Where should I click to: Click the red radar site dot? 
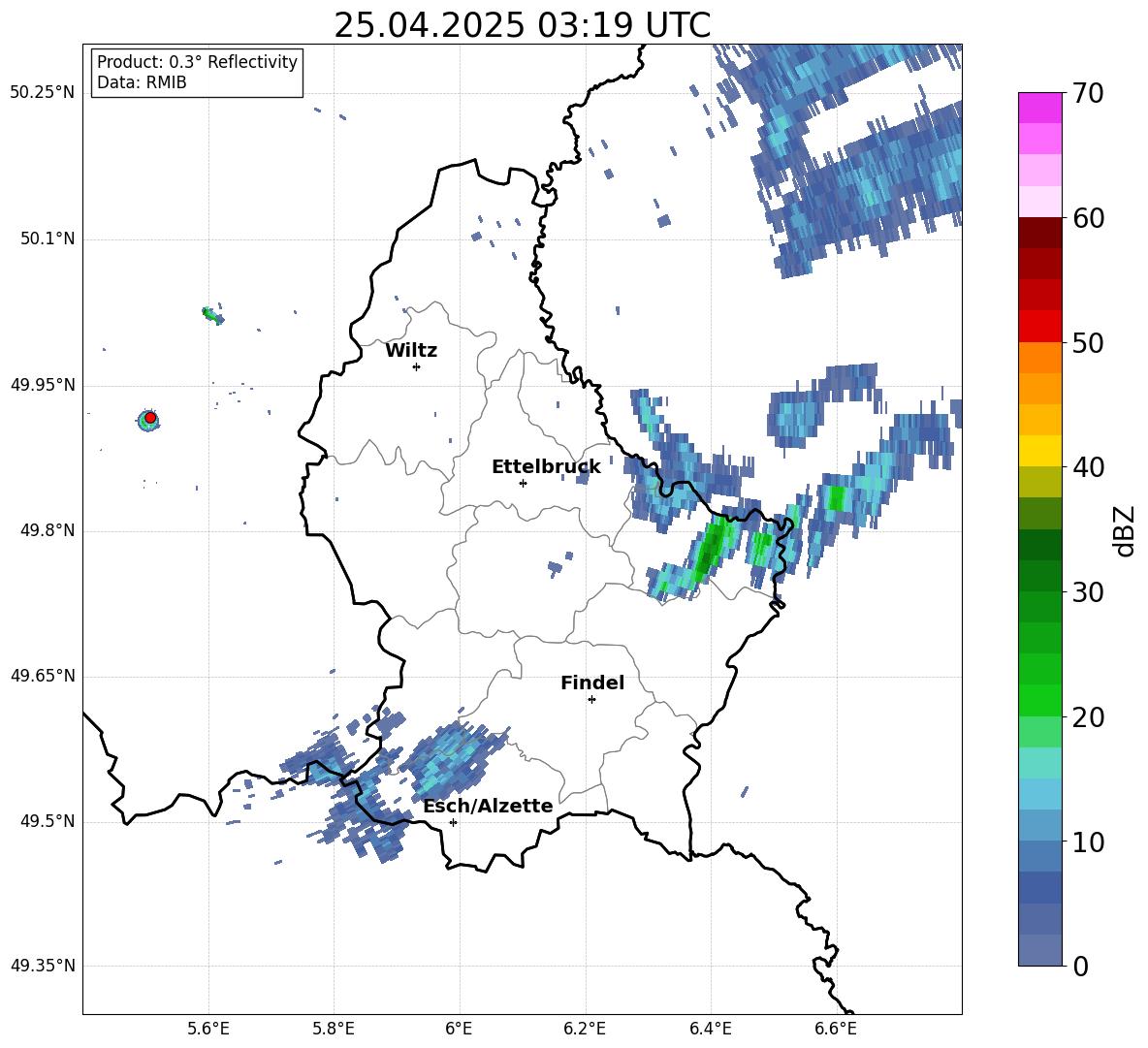150,417
